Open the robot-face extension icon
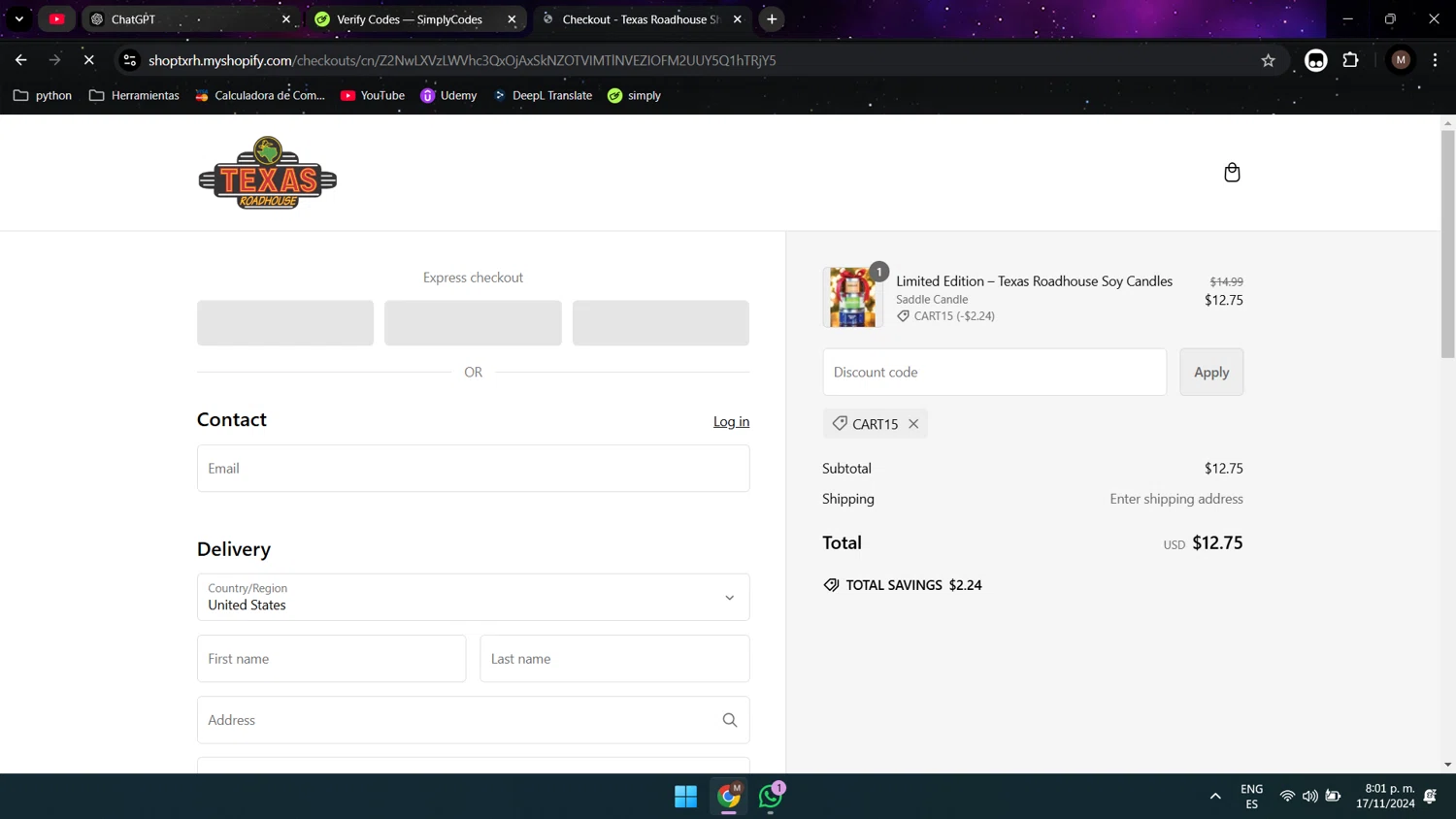This screenshot has width=1456, height=819. (x=1315, y=60)
